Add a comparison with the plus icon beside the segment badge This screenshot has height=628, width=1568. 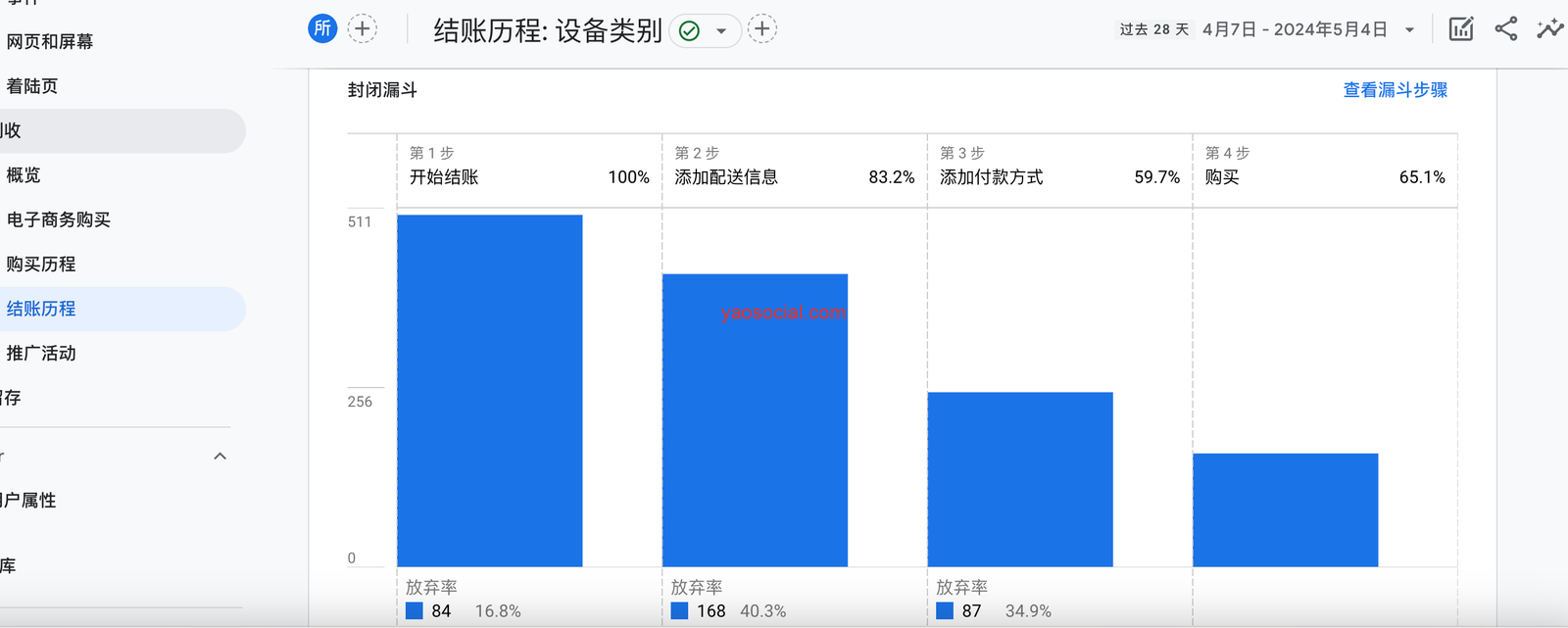(363, 29)
